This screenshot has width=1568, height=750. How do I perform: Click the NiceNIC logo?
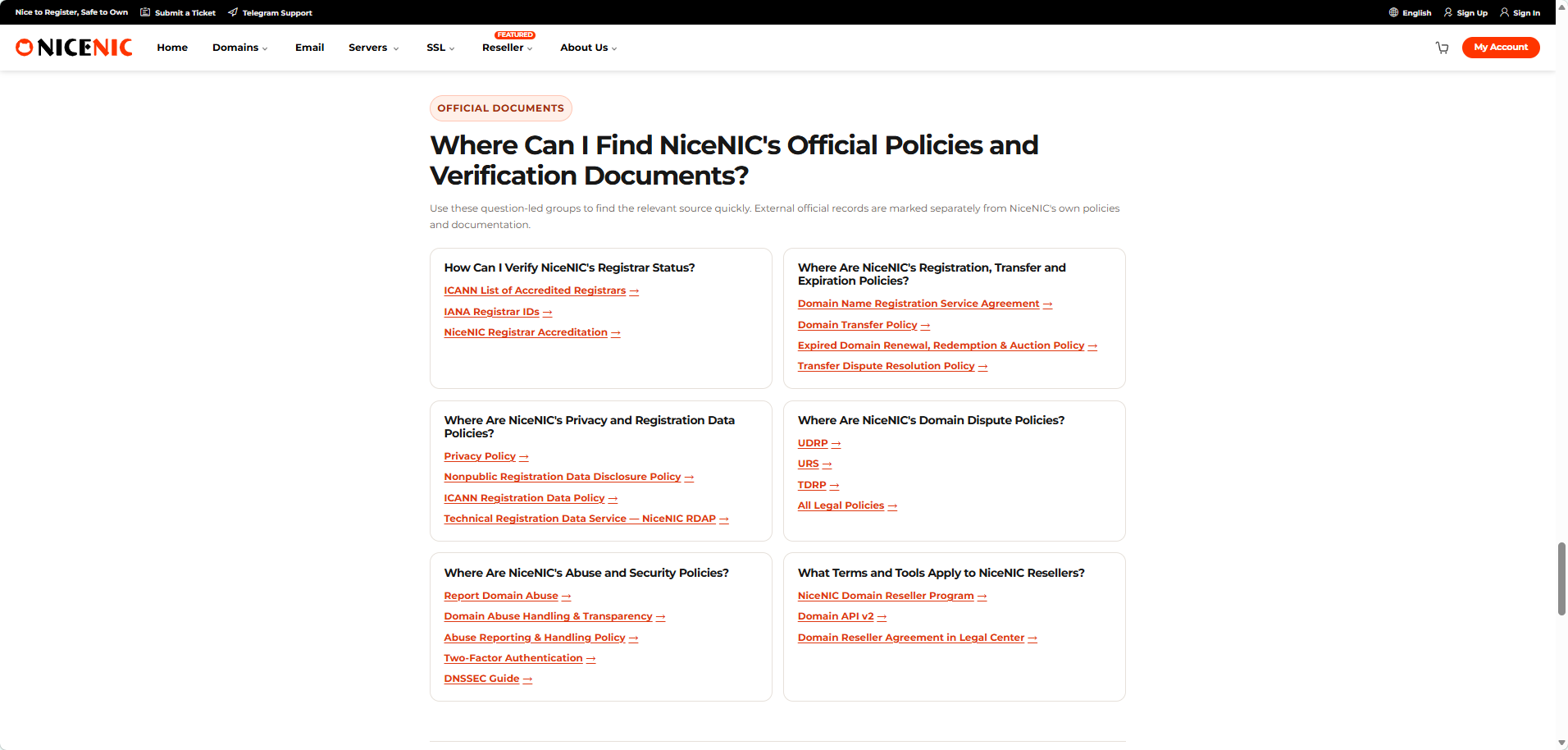click(x=74, y=48)
